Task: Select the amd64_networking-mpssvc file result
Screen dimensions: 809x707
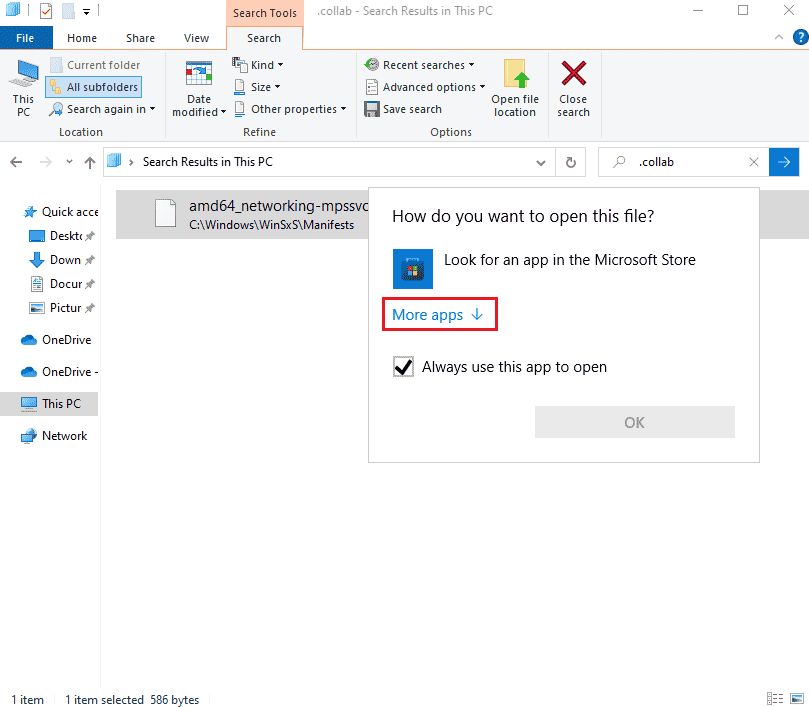Action: pos(242,215)
